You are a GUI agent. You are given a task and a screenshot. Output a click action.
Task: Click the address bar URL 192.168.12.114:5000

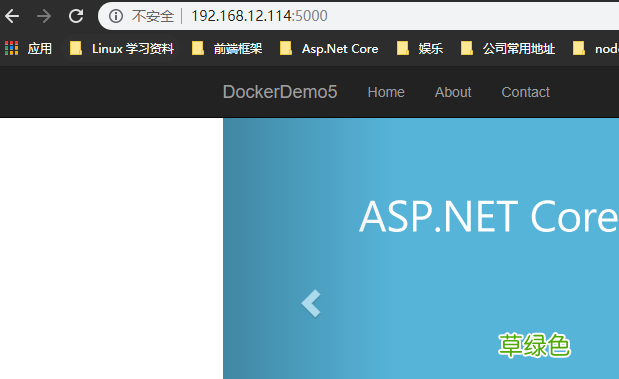click(x=259, y=16)
